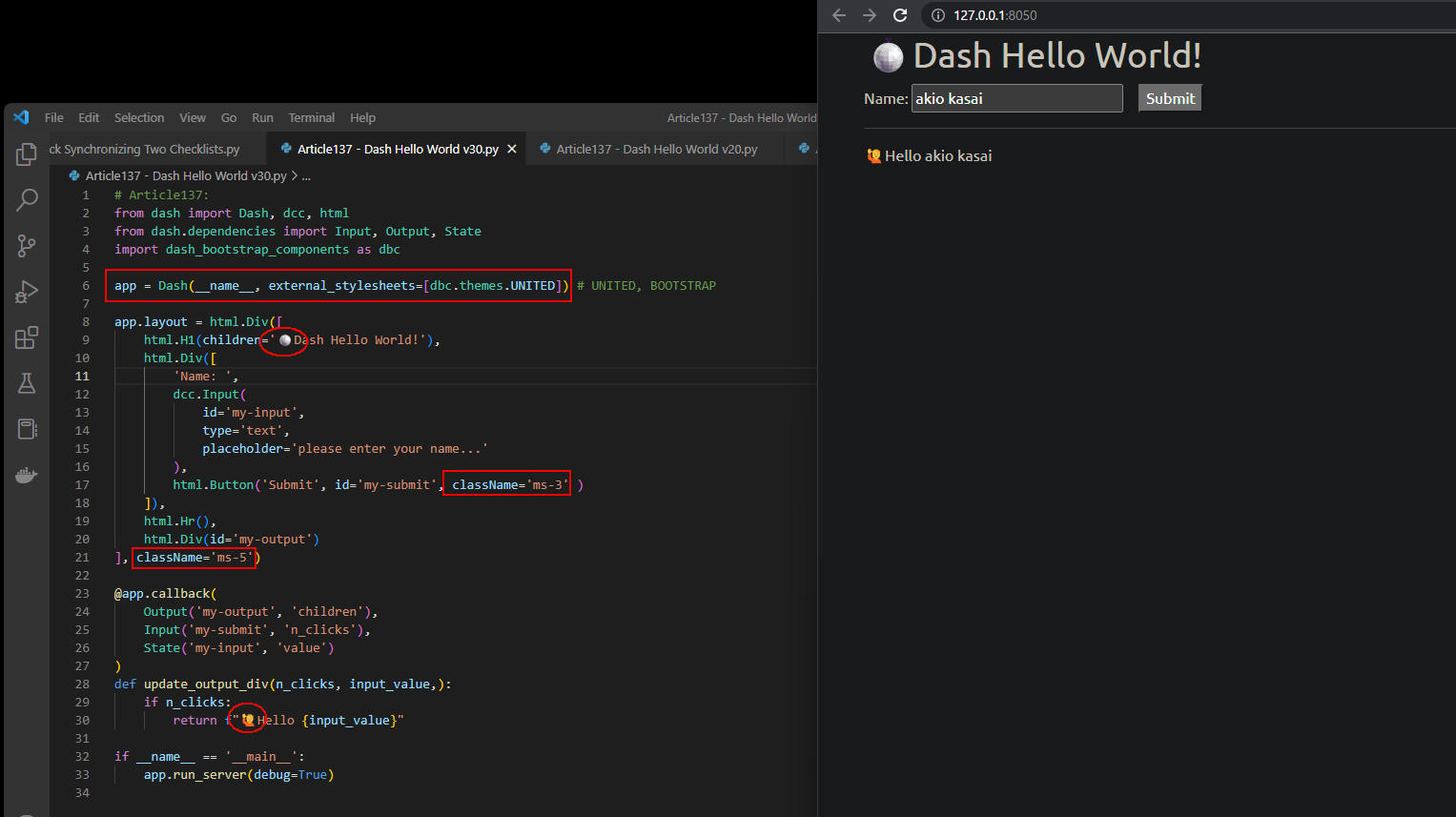Open the Help menu

point(363,117)
